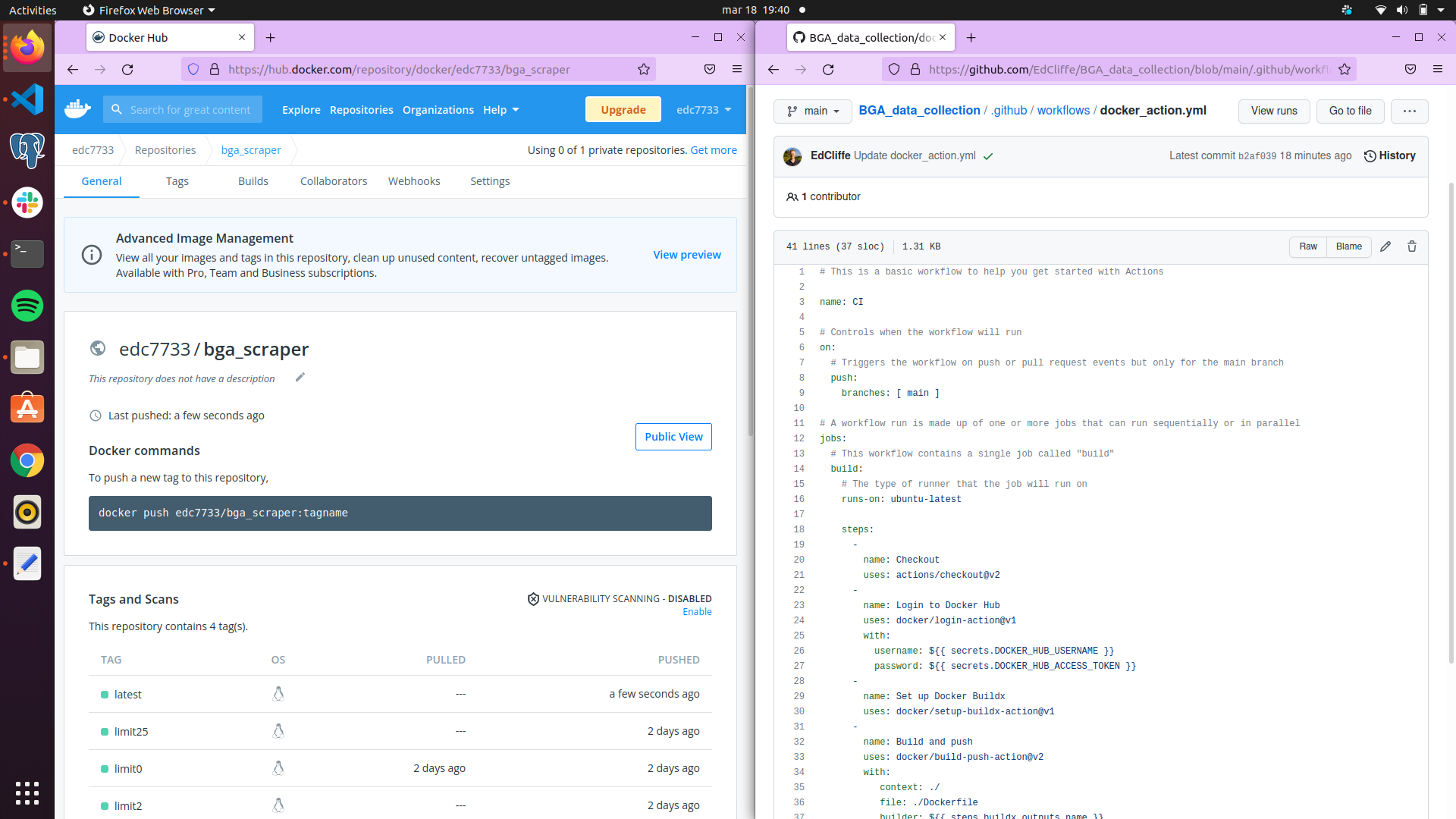Click Search for great content field
The width and height of the screenshot is (1456, 819).
190,109
